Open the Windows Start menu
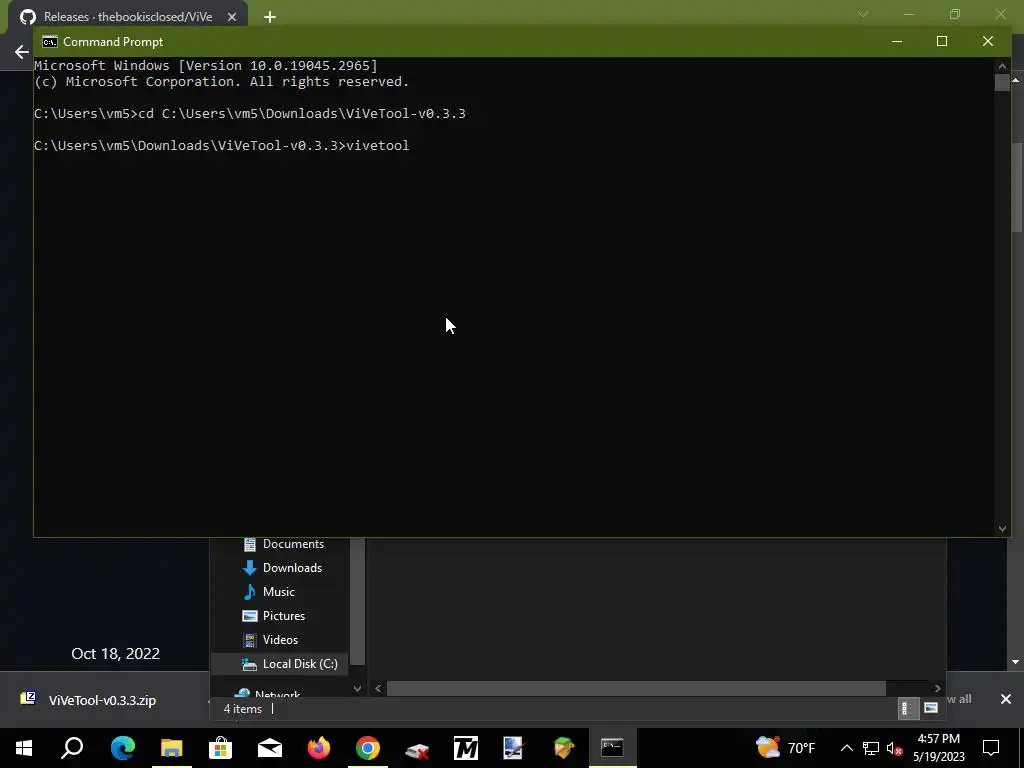Screen dimensions: 1024x768 24,748
